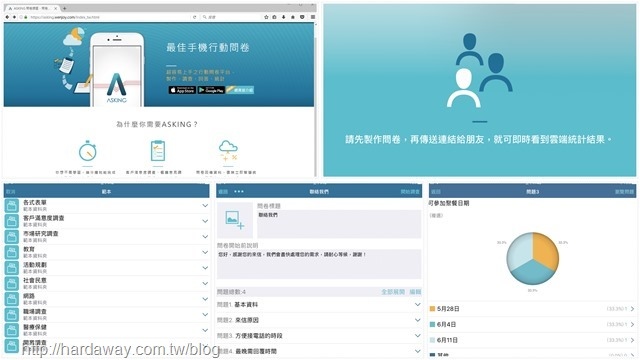The width and height of the screenshot is (640, 360).
Task: Click the folder icon for 醫療保健
Action: pos(12,330)
